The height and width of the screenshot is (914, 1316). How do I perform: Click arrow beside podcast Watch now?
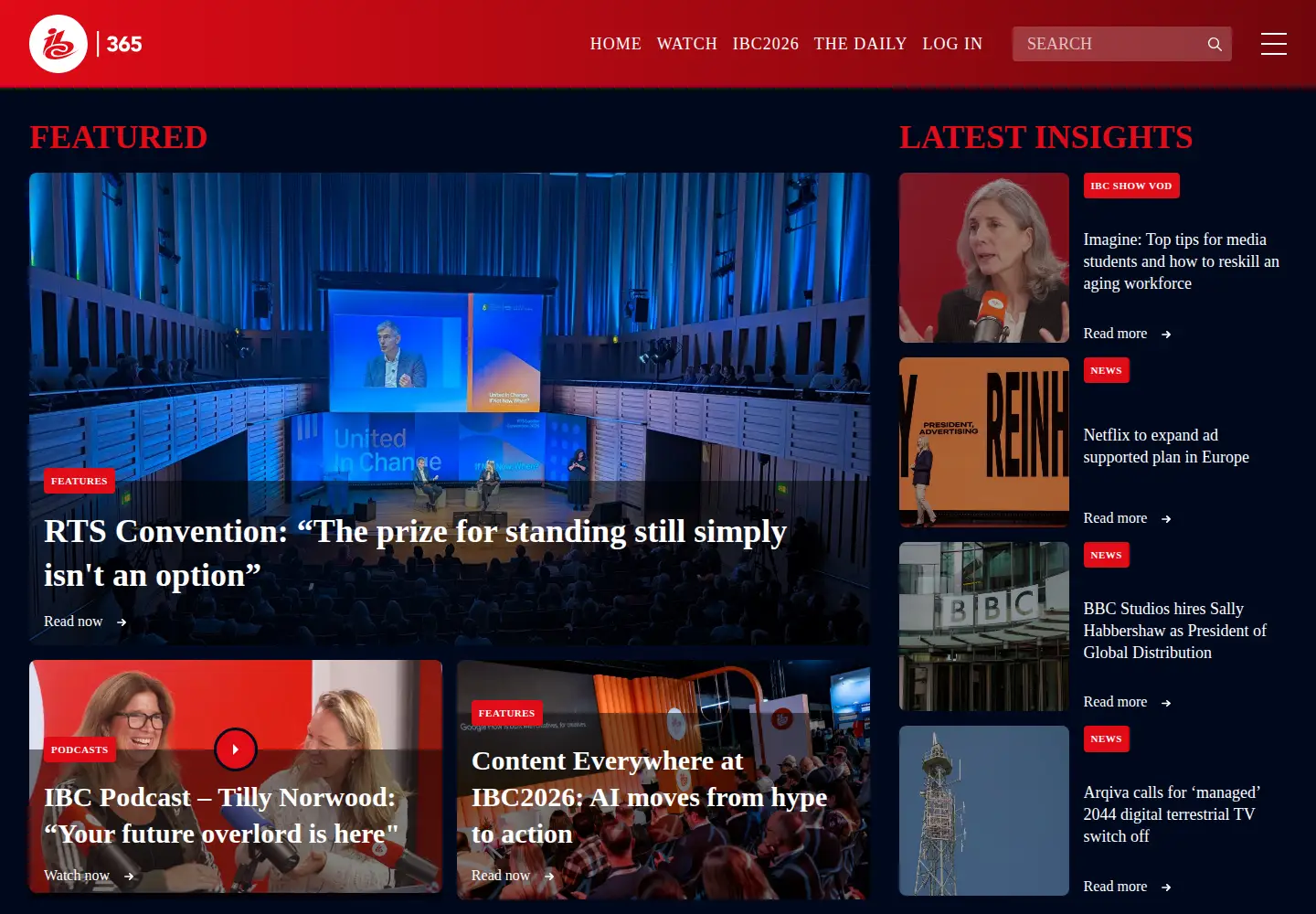coord(129,877)
